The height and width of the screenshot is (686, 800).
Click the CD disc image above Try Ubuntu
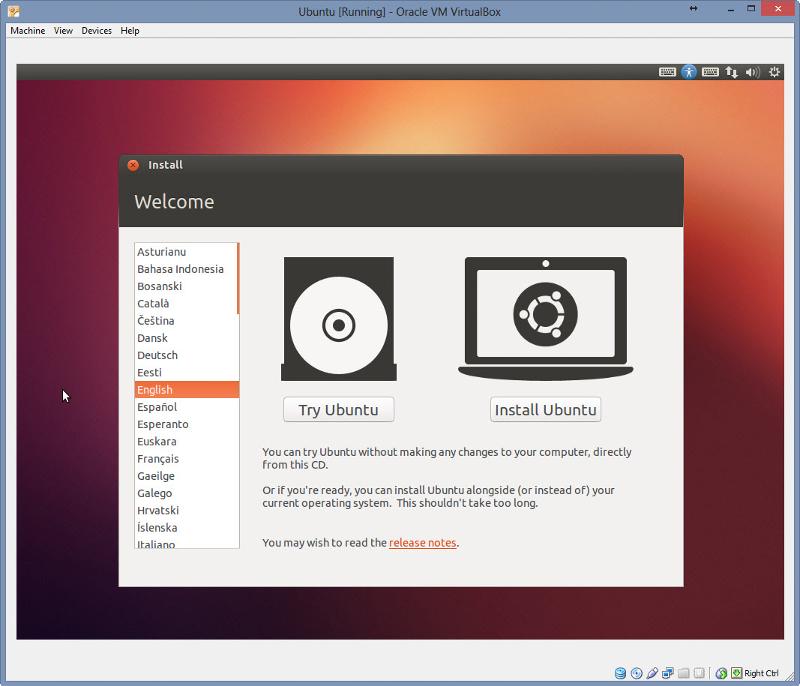click(339, 319)
